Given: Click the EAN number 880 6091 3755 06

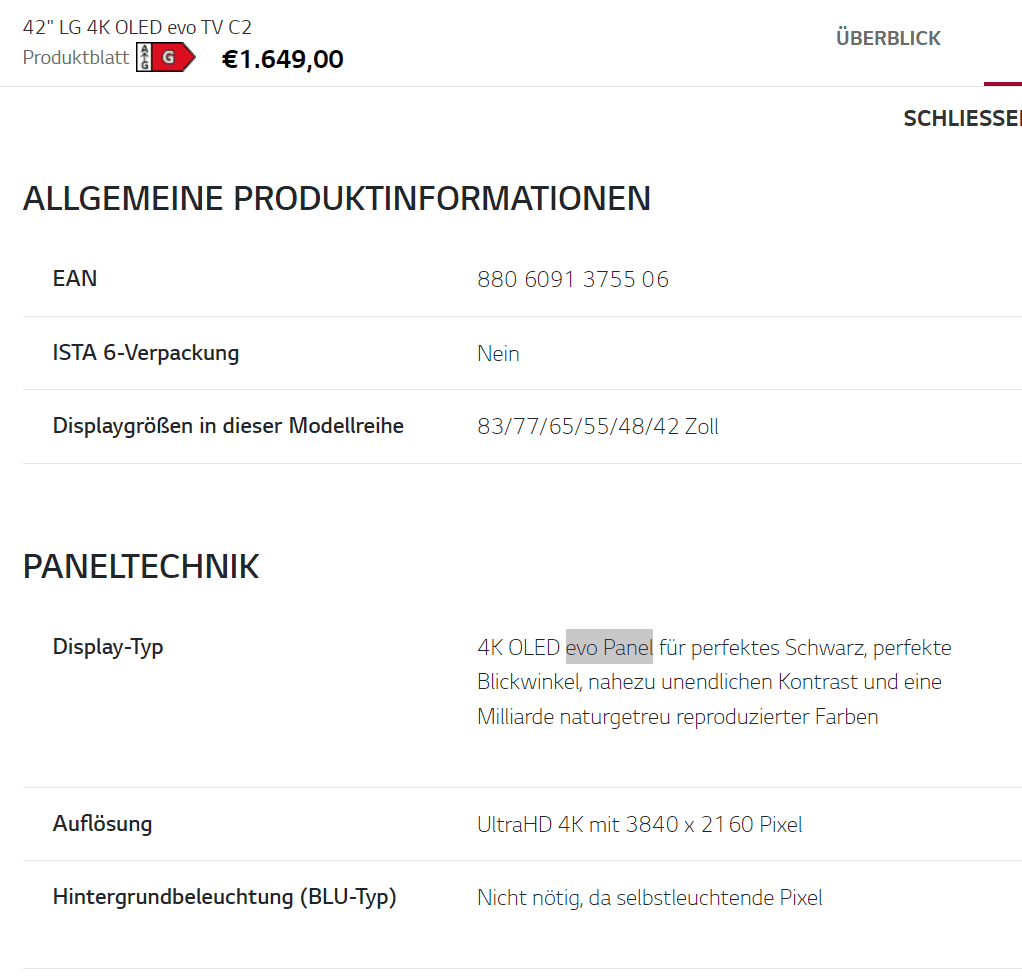Looking at the screenshot, I should (x=573, y=279).
